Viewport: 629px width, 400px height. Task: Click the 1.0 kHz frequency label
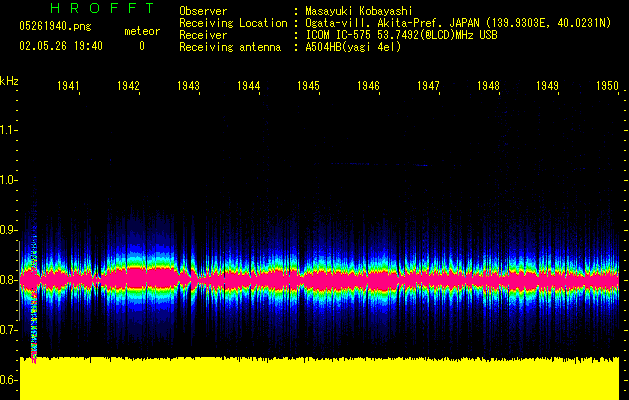[x=8, y=180]
